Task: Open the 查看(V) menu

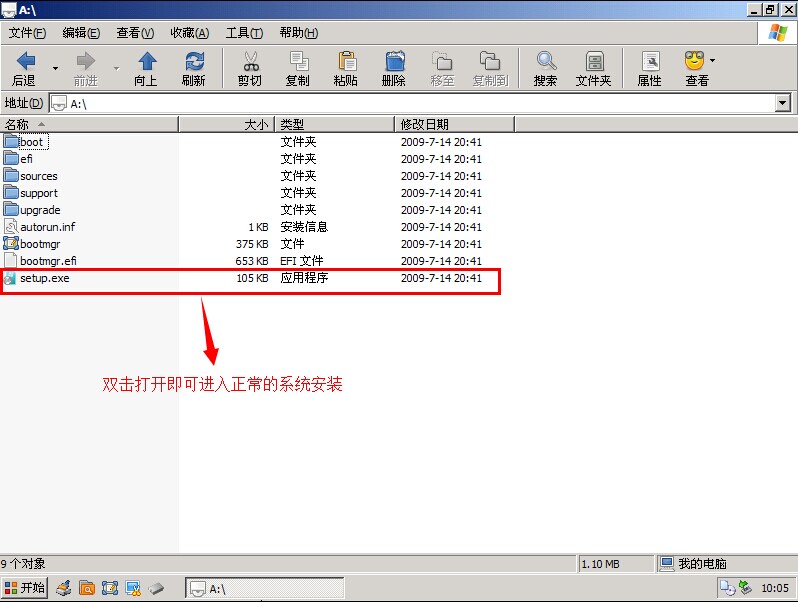Action: pyautogui.click(x=135, y=33)
